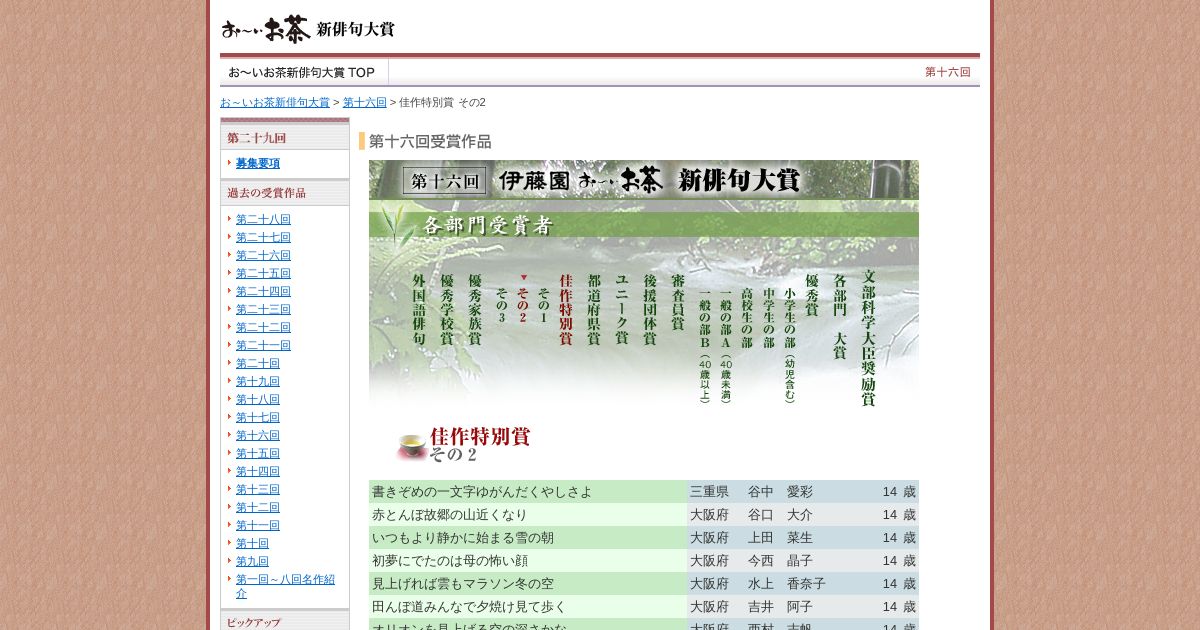1200x630 pixels.
Task: Open the 募集要項 sidebar link
Action: 258,163
